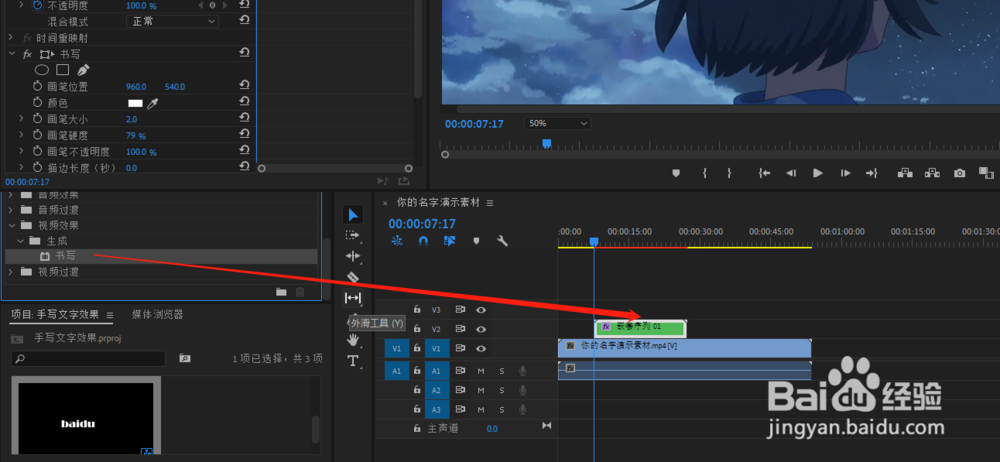Click the Extract button
Screen dimensions: 1000x462
coord(932,173)
